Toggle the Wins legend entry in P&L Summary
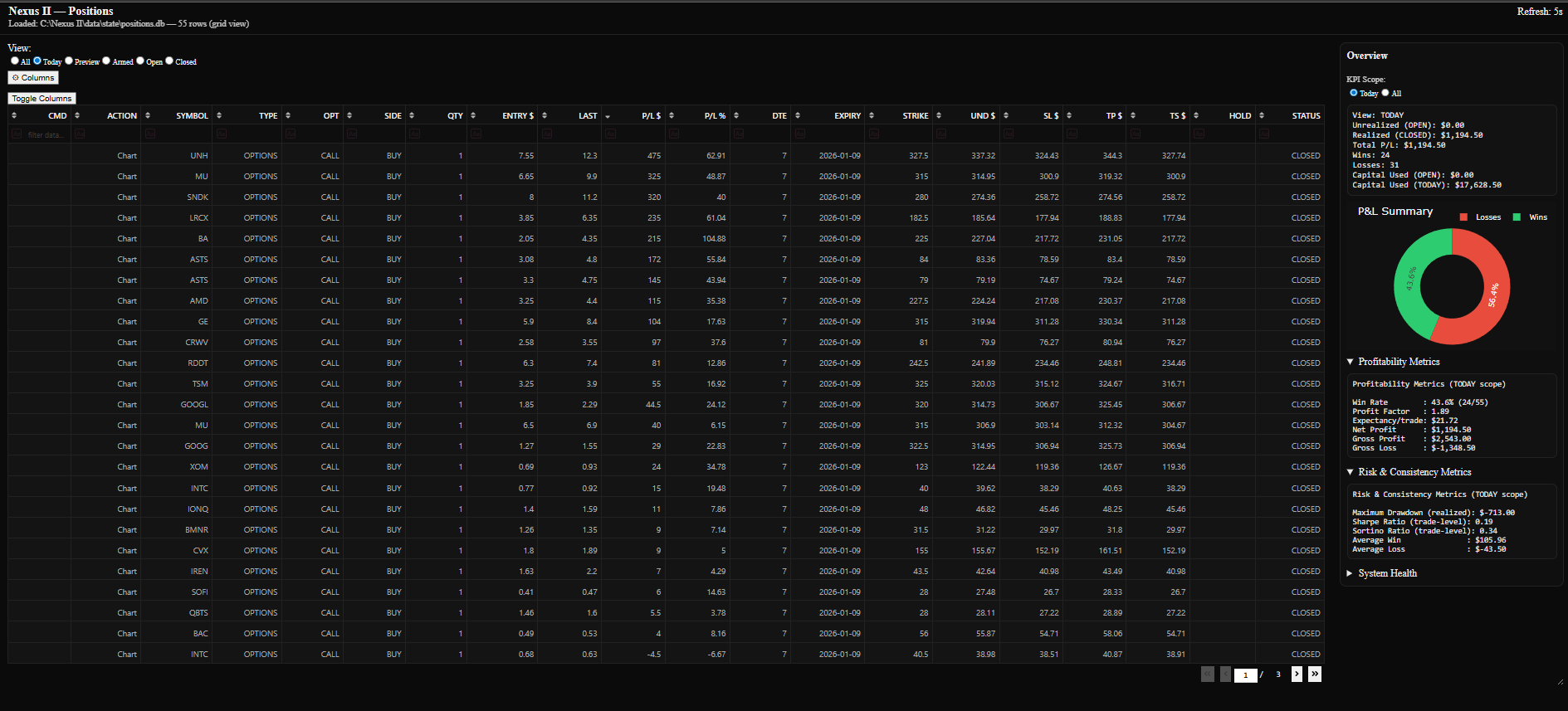 pos(1530,217)
